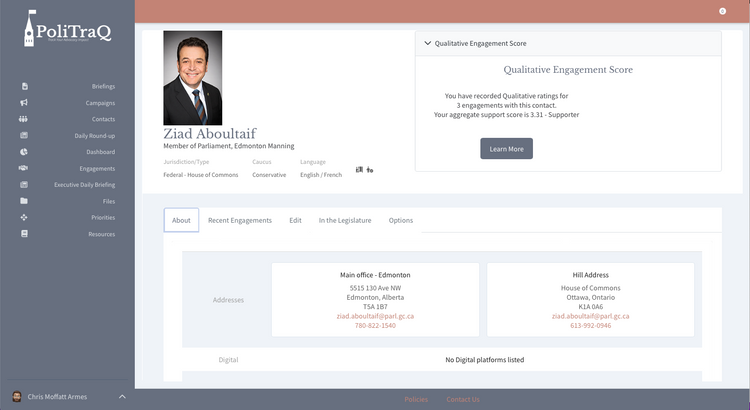Click the Resources book icon
The height and width of the screenshot is (410, 750).
[x=24, y=234]
